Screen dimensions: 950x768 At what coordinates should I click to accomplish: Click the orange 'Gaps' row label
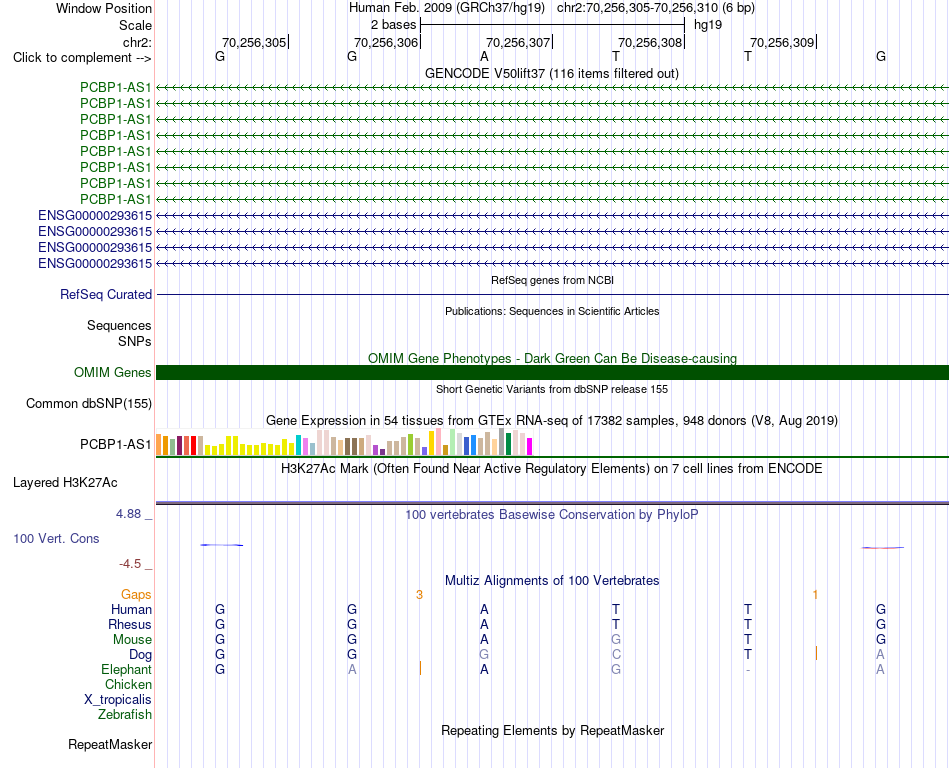click(136, 595)
